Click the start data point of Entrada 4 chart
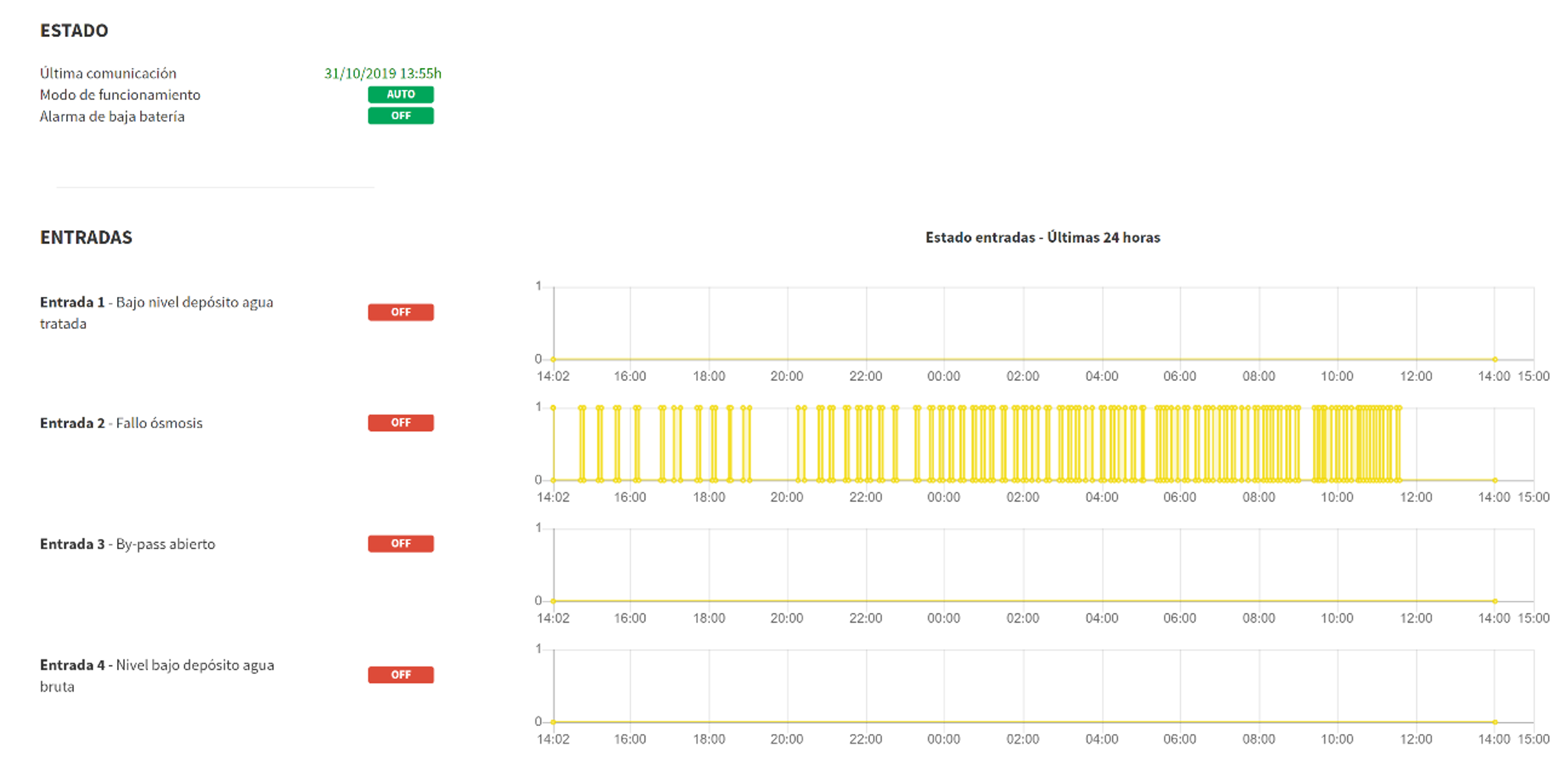 [x=553, y=722]
